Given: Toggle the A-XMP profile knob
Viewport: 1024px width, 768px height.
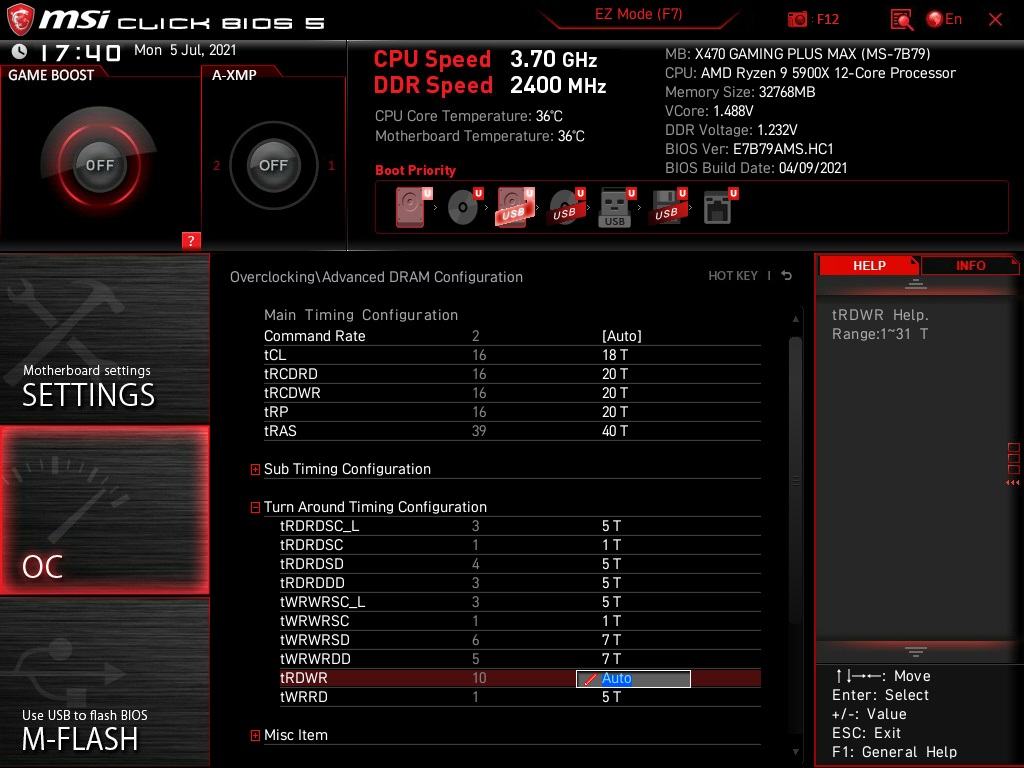Looking at the screenshot, I should tap(273, 165).
